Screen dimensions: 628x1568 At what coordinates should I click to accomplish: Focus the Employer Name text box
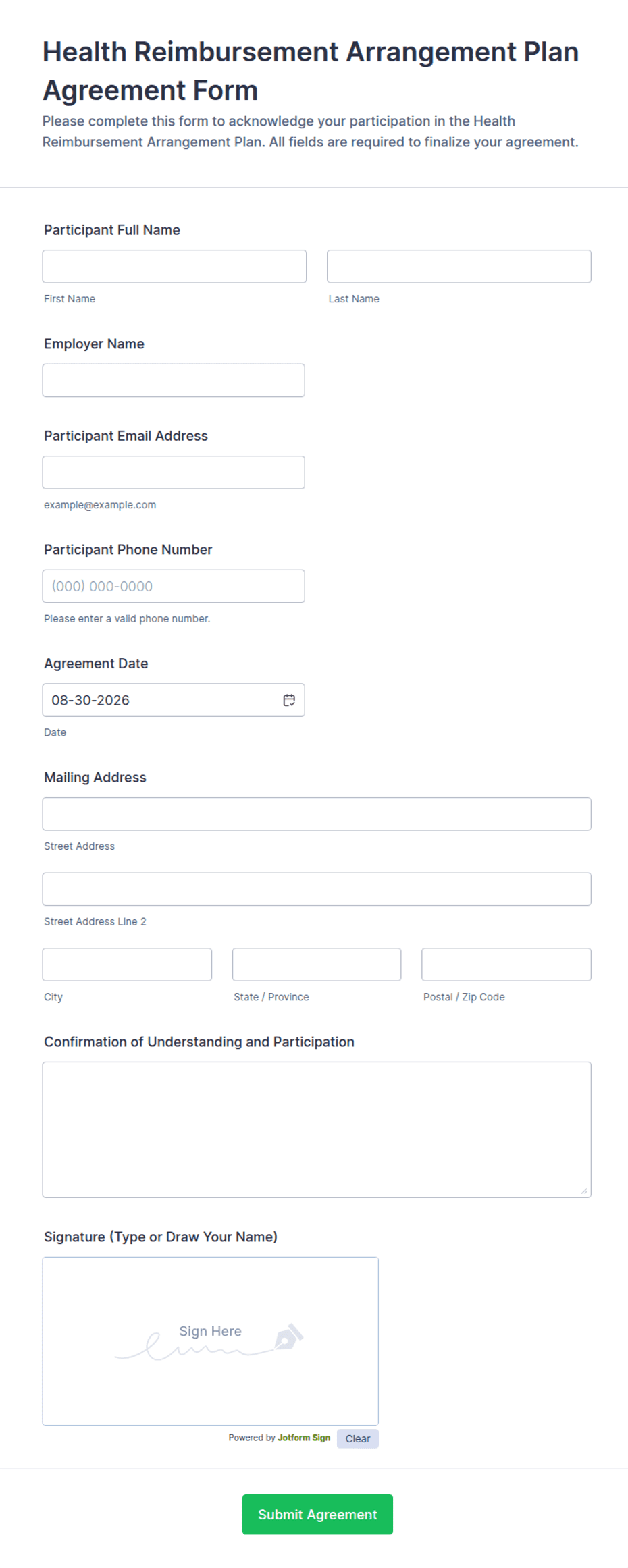tap(174, 380)
